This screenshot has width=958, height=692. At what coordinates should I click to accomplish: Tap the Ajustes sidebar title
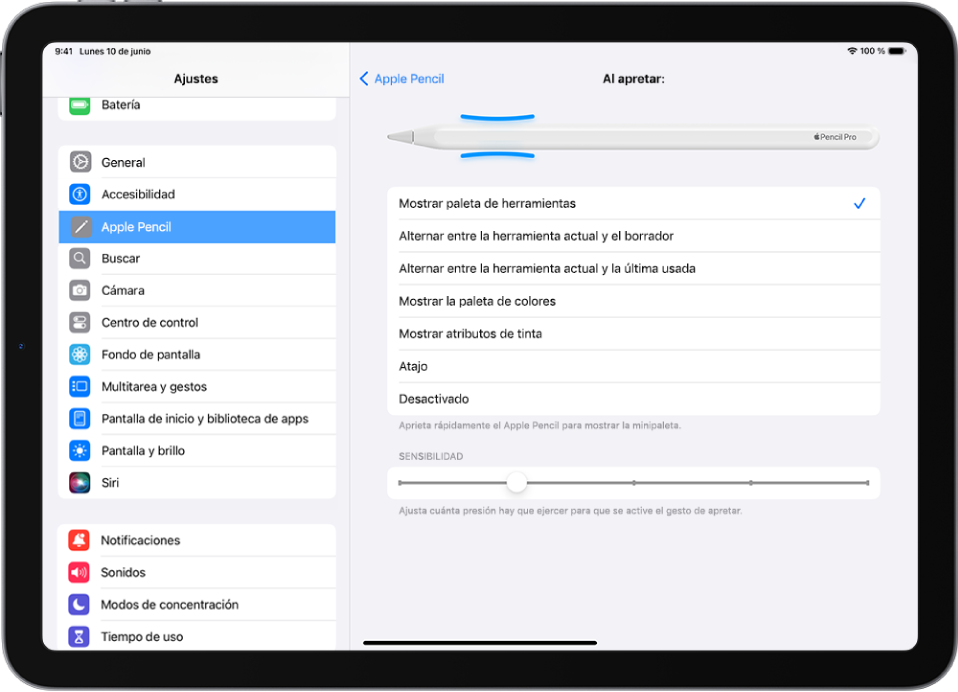pos(196,79)
